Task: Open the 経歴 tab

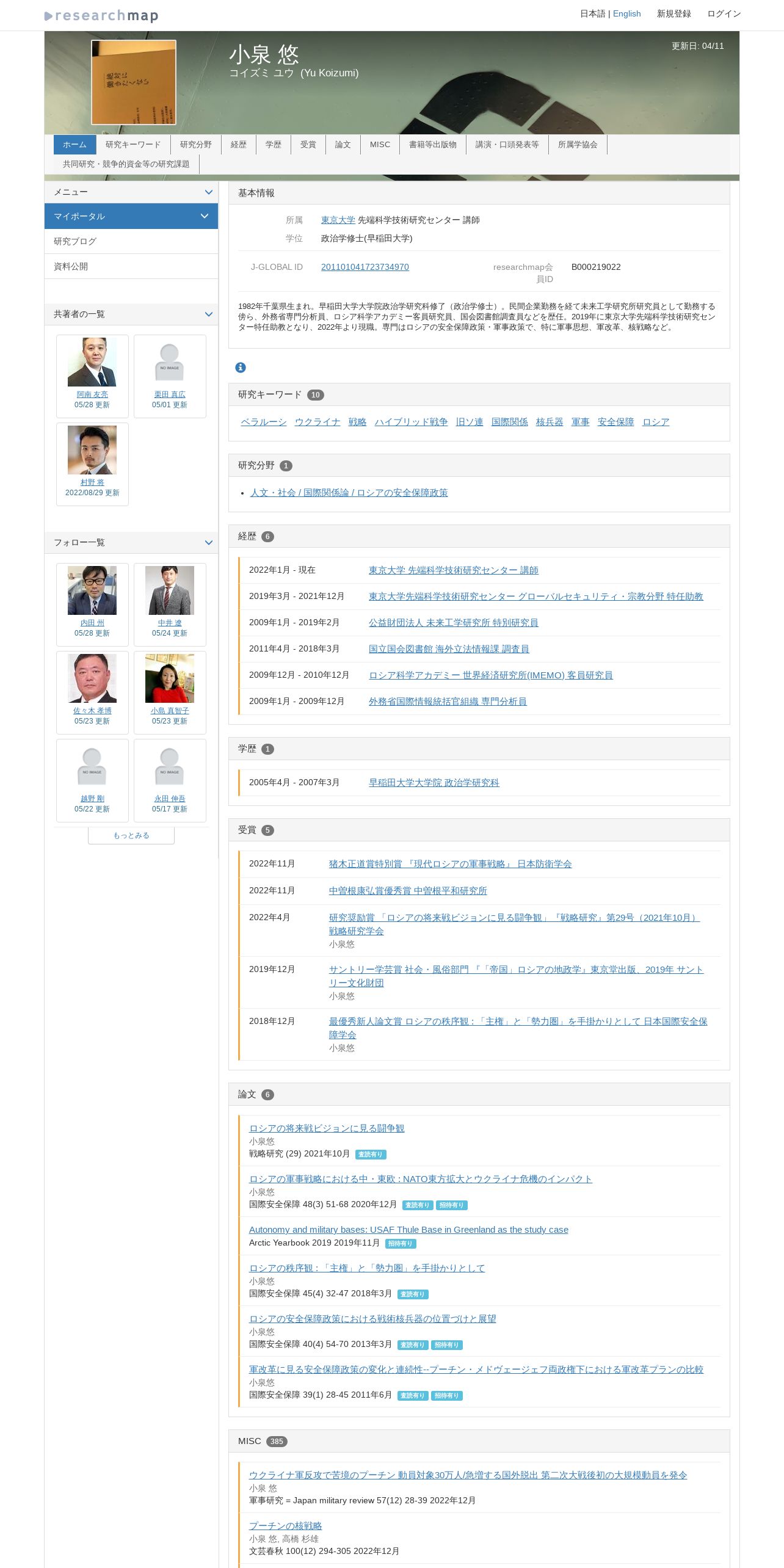Action: point(239,145)
